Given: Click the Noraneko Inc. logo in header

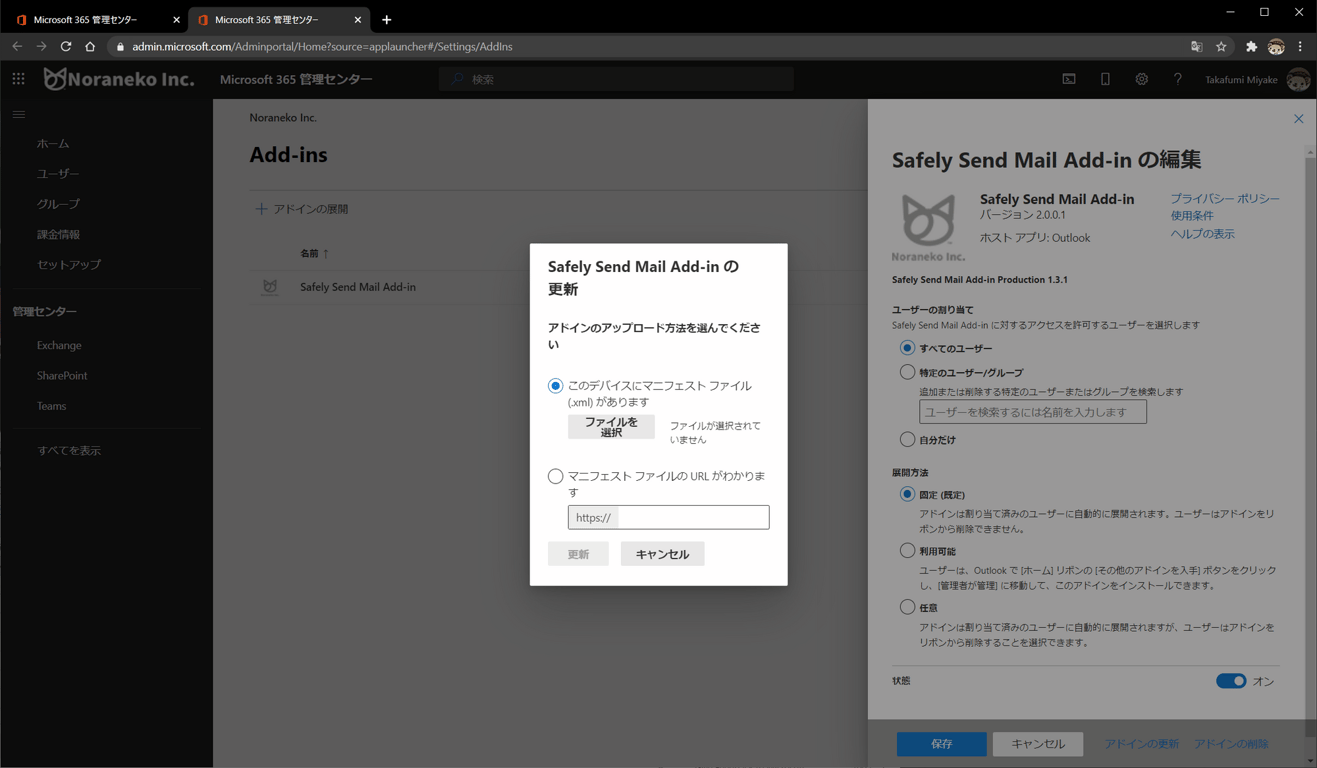Looking at the screenshot, I should click(x=119, y=79).
